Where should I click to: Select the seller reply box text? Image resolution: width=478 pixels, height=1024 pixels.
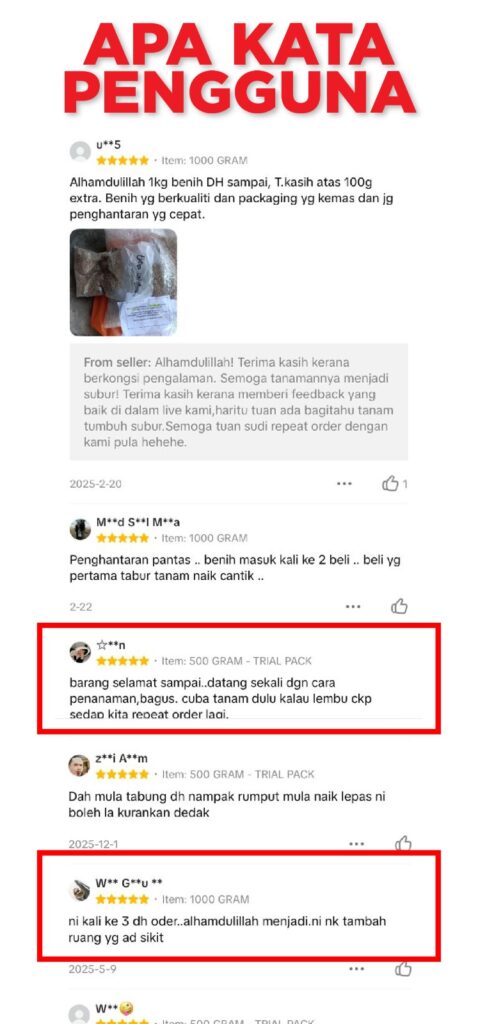(239, 402)
